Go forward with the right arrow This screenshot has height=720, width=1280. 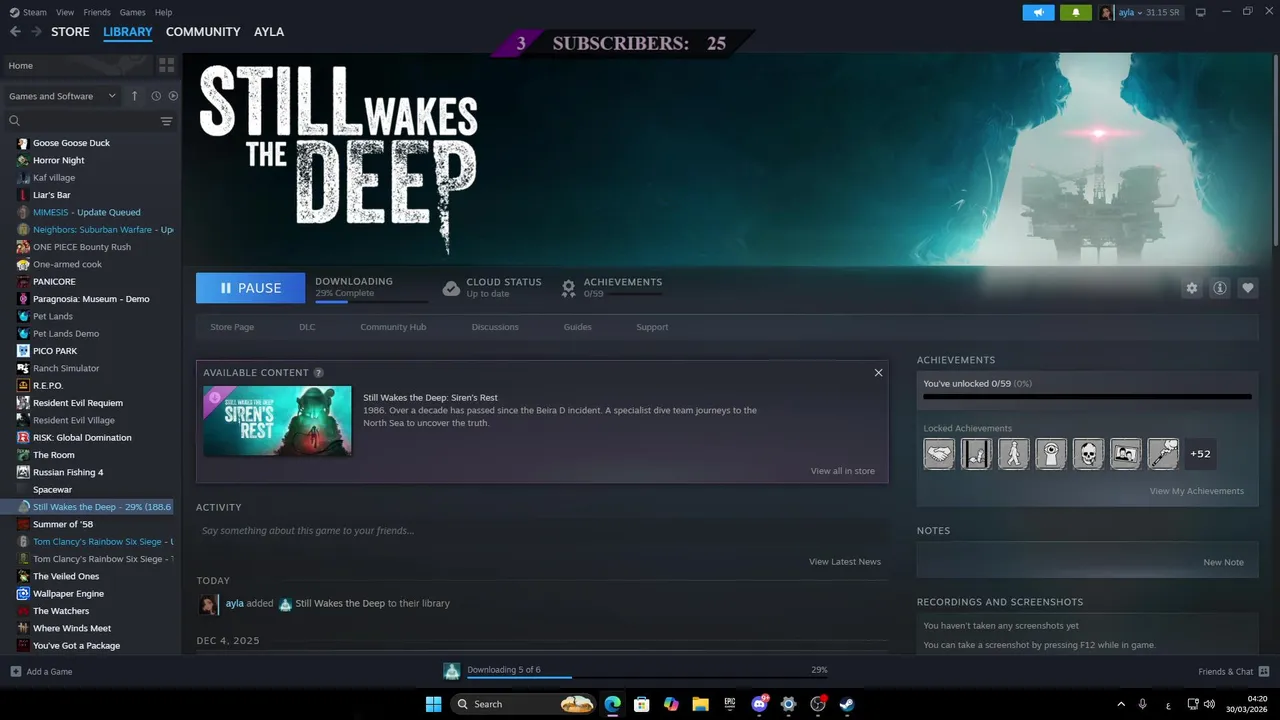36,32
